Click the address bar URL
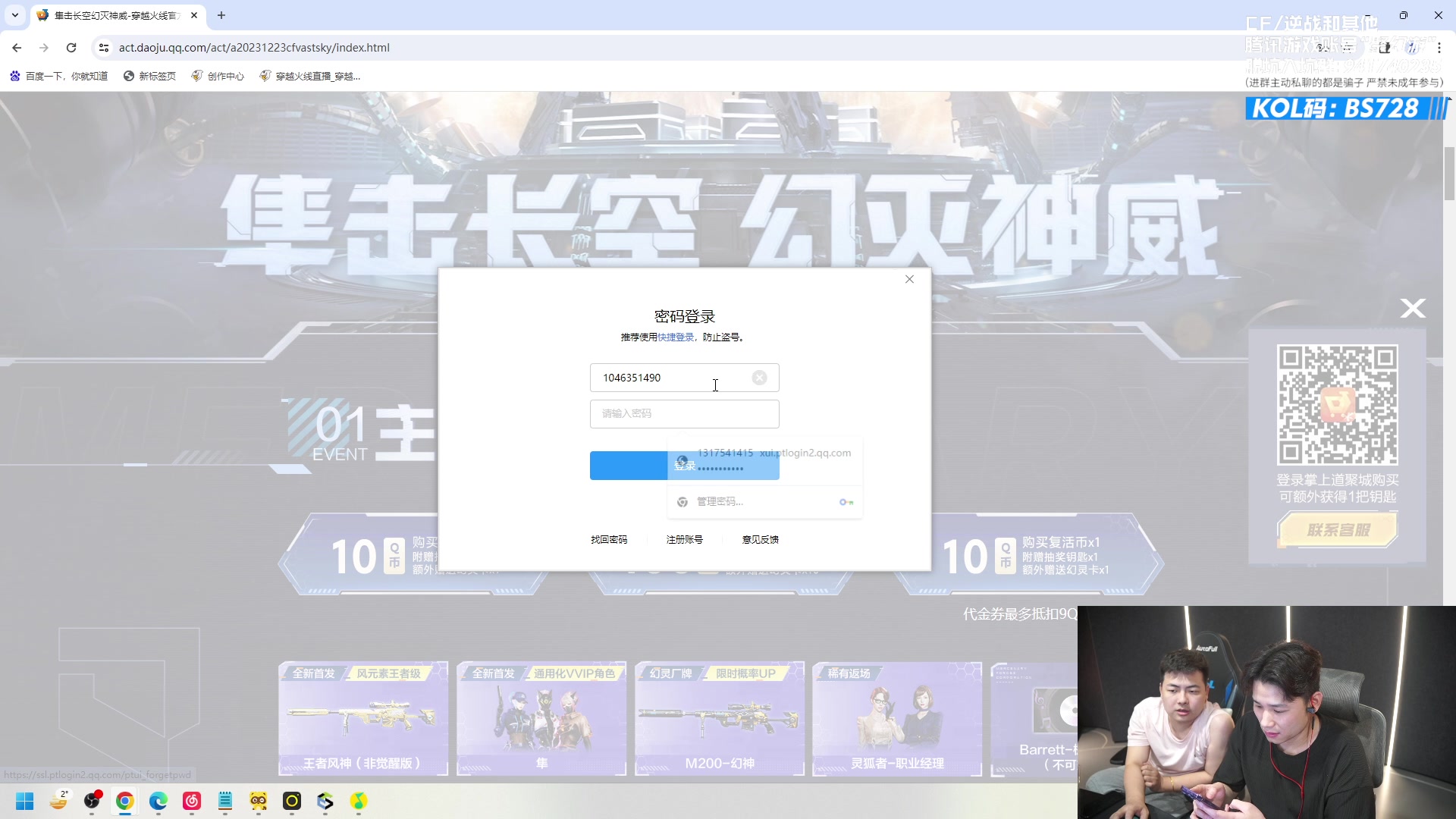The image size is (1456, 819). 254,48
